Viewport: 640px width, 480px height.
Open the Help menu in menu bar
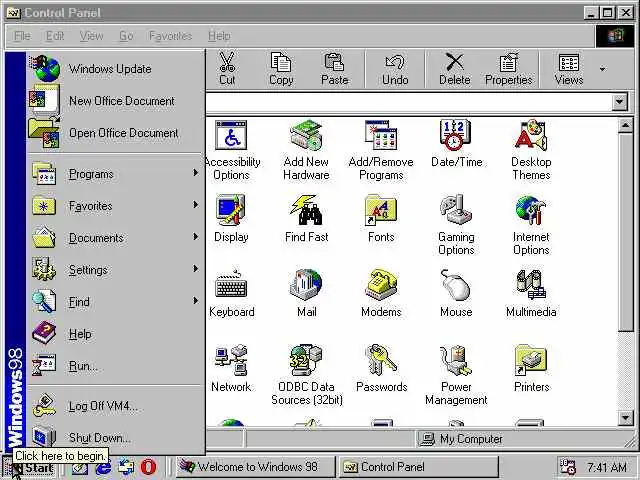(x=219, y=36)
